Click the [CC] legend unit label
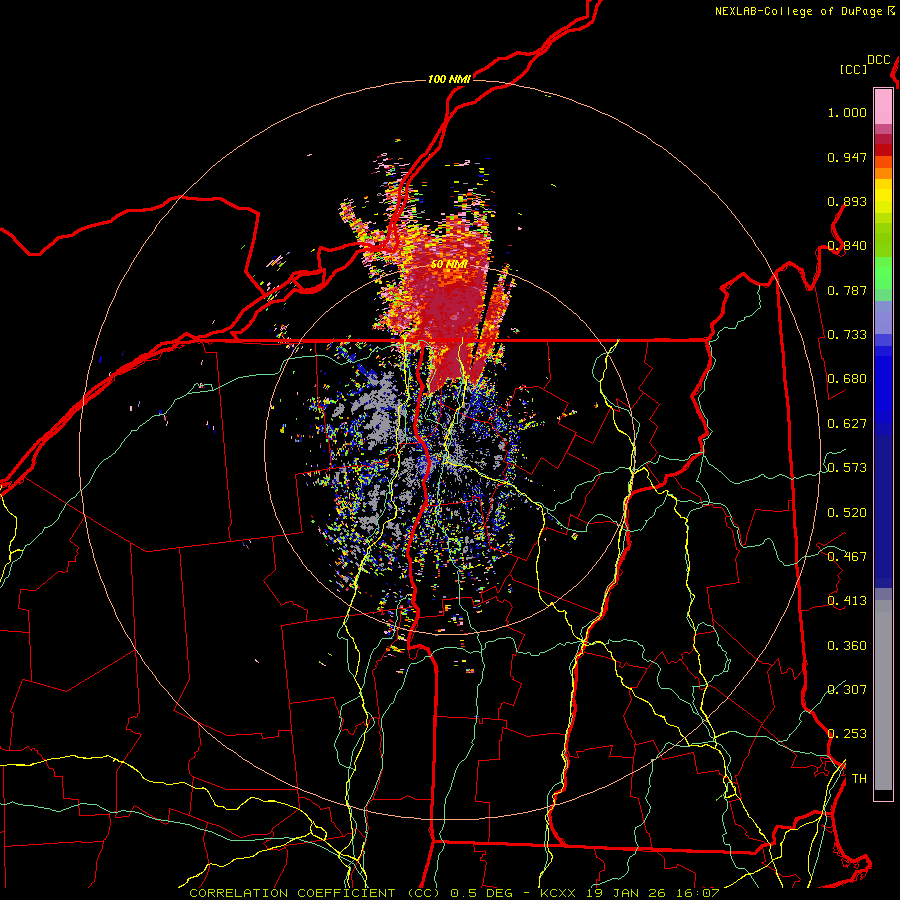The image size is (900, 900). 853,69
